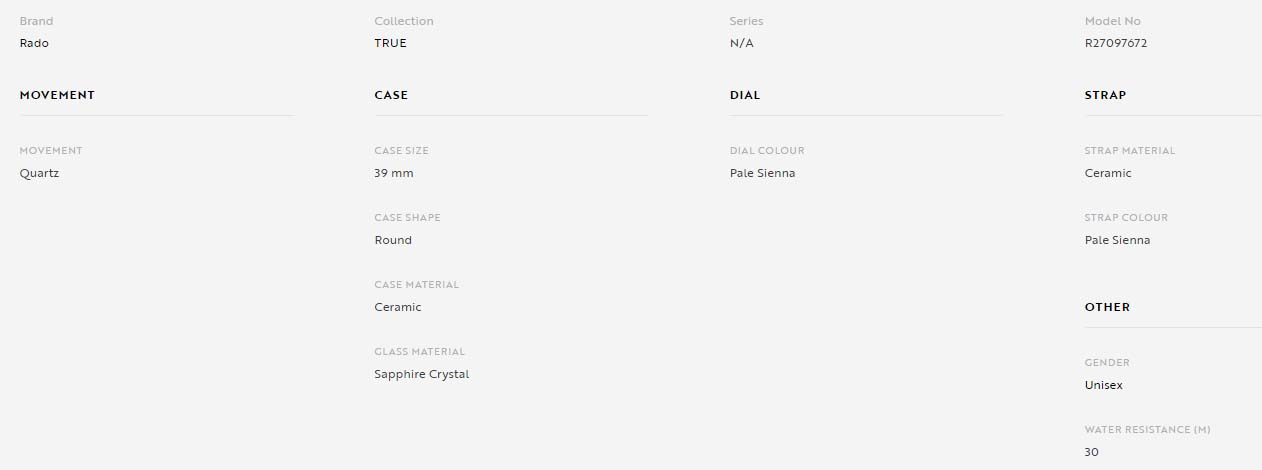Click the DIAL section heading
The height and width of the screenshot is (470, 1262).
(745, 95)
